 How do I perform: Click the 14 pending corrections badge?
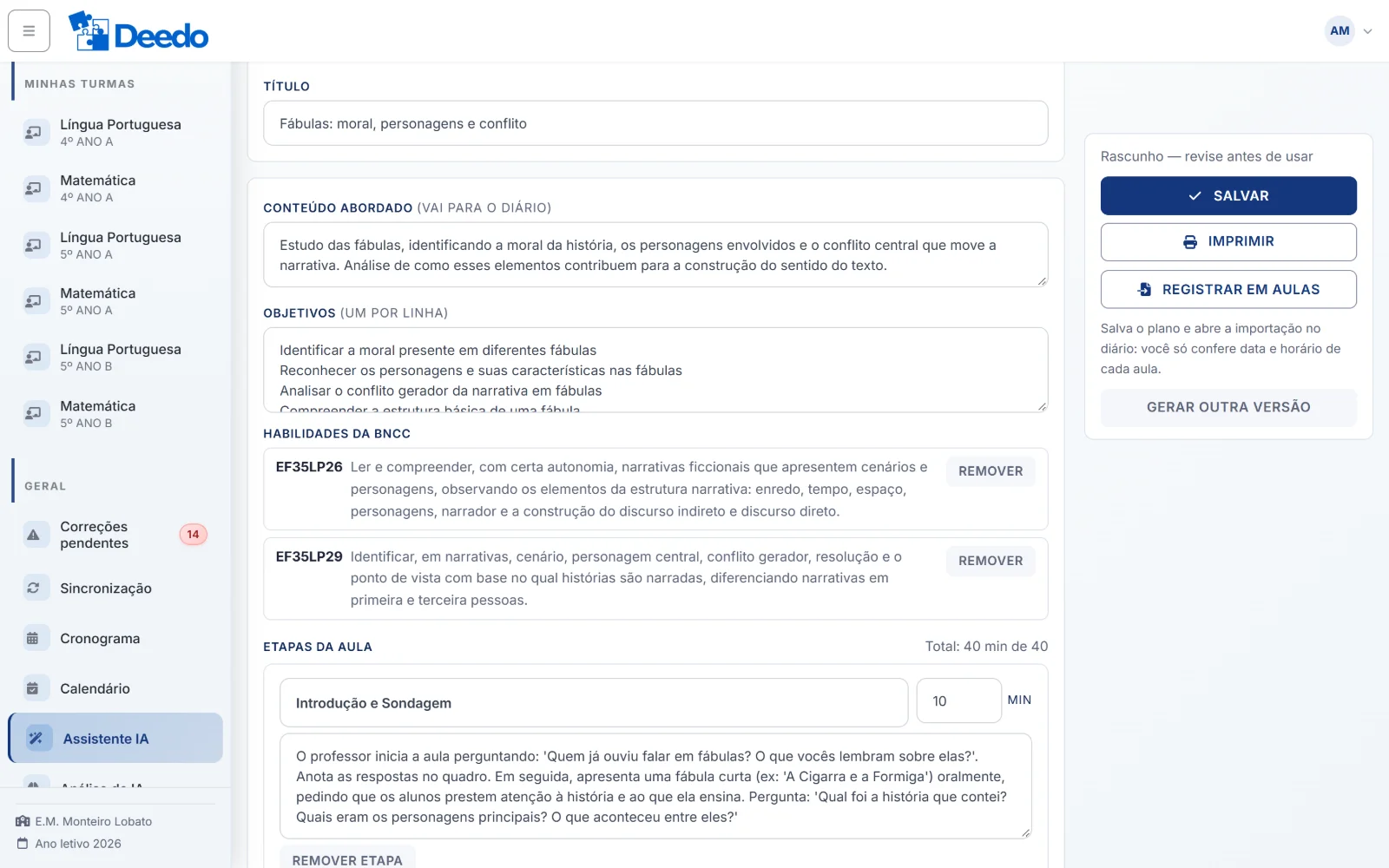[193, 535]
